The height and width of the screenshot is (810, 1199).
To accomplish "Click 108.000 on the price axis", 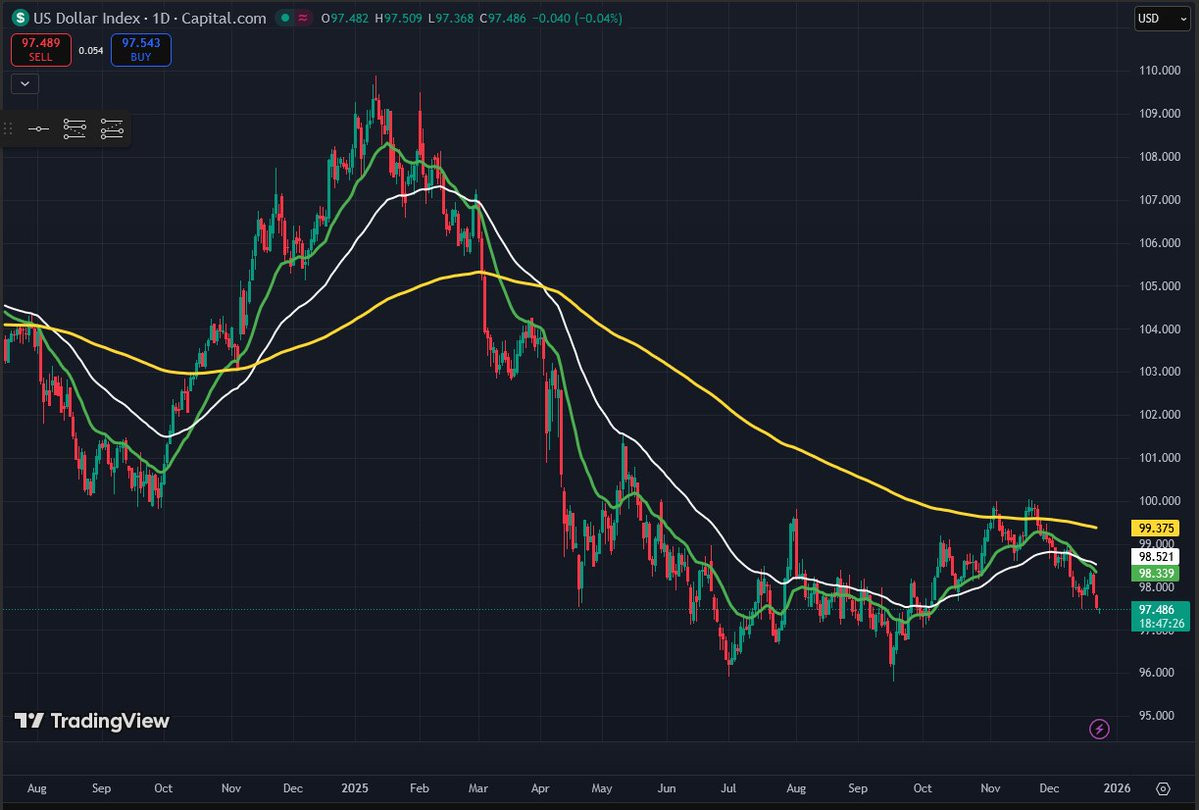I will click(1159, 157).
